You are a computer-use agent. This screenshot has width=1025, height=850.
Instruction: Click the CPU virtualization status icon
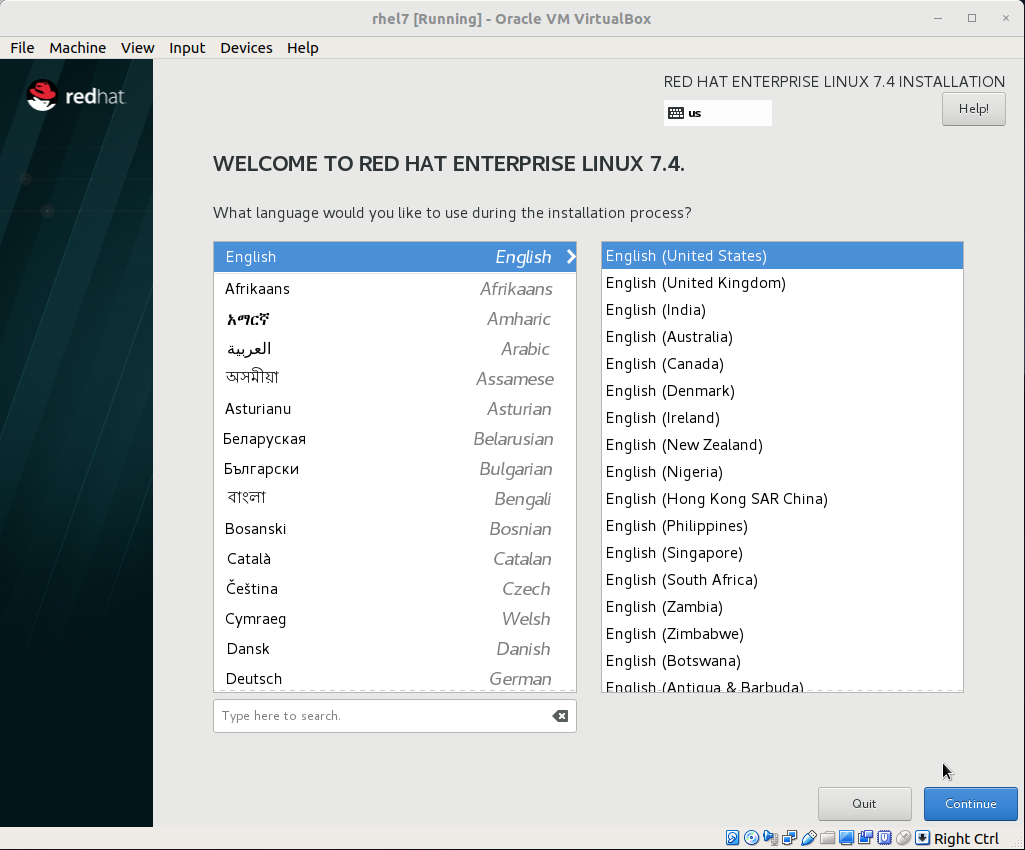(x=884, y=838)
